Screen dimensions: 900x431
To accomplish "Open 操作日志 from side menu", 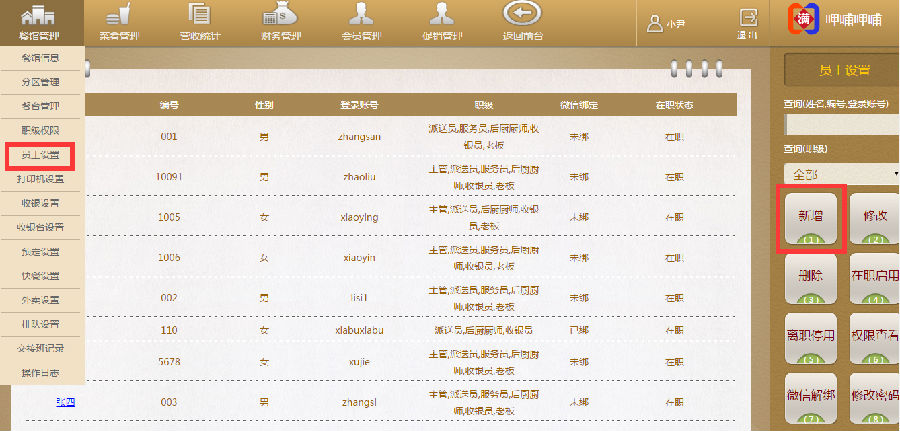I will [x=40, y=372].
